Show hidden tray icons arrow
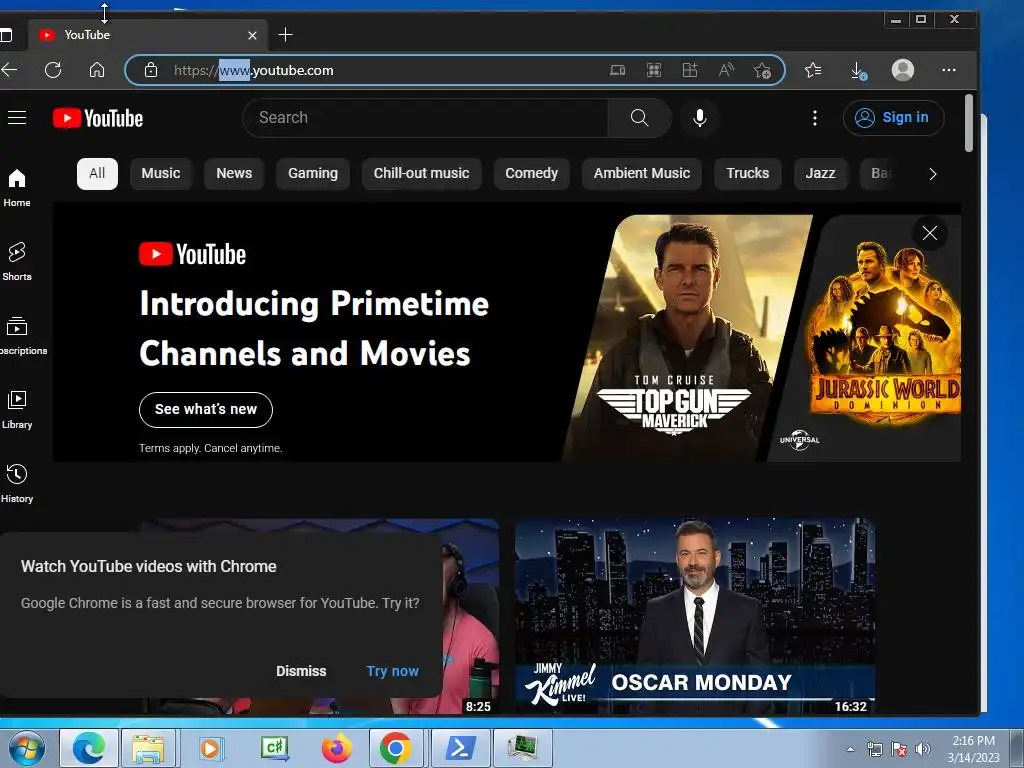1024x768 pixels. [x=850, y=749]
